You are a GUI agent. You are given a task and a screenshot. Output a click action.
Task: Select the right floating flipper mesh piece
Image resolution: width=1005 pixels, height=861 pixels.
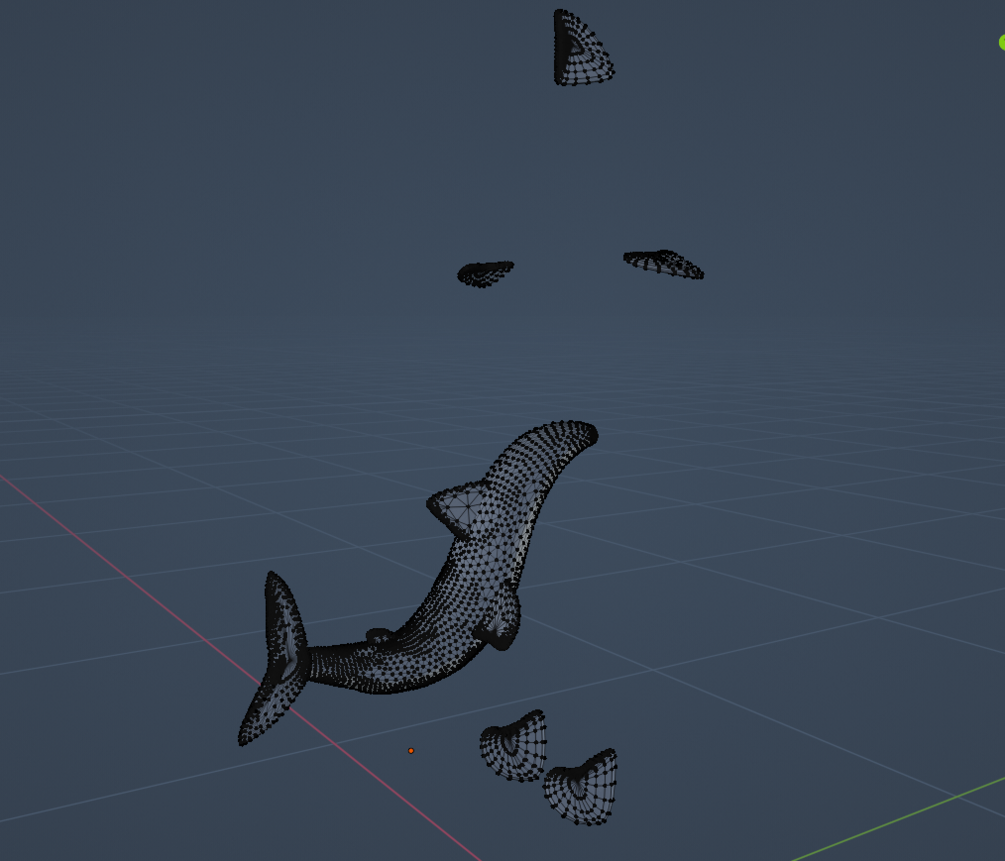pyautogui.click(x=663, y=264)
